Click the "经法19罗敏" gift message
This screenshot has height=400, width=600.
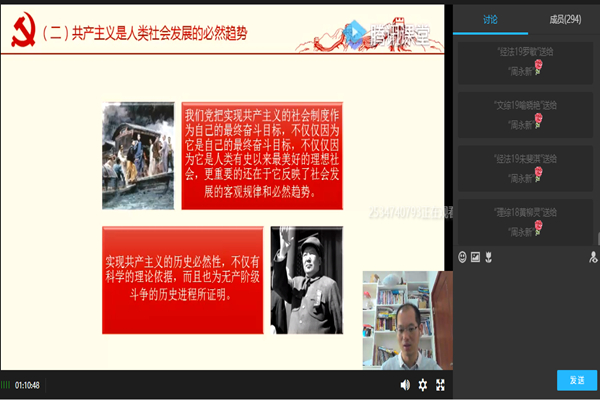point(525,60)
